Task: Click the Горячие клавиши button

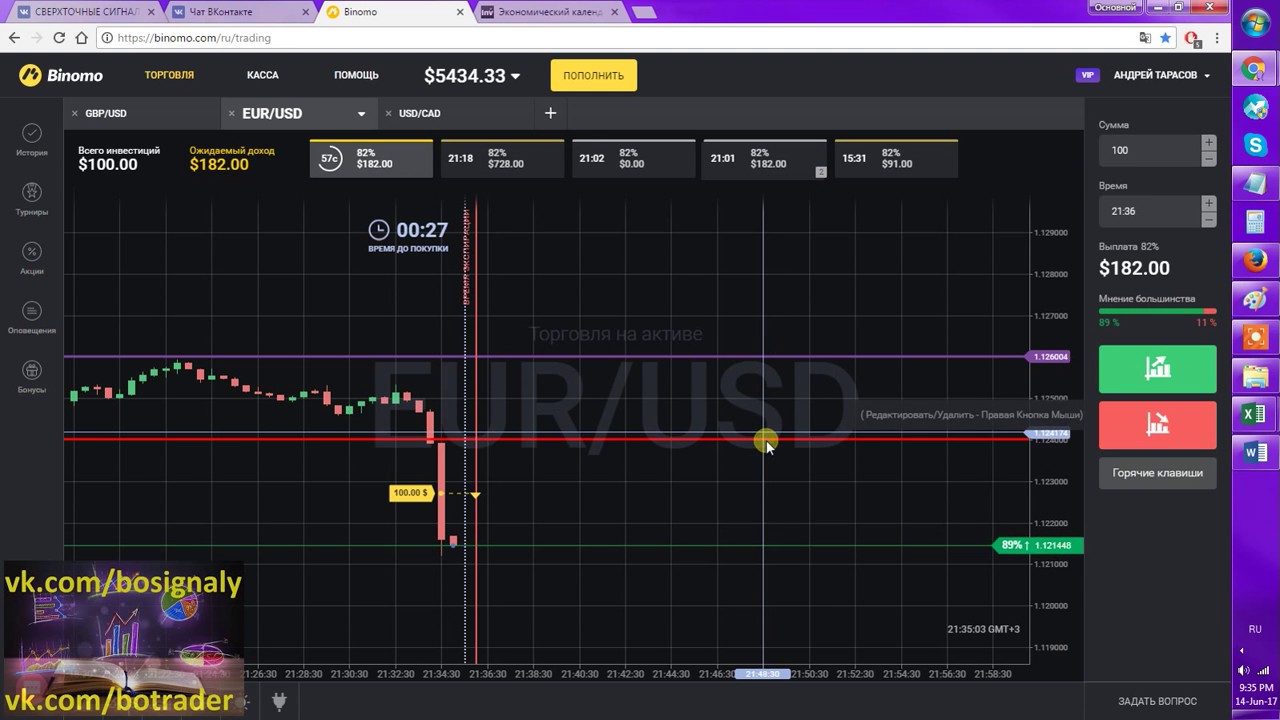Action: click(1157, 473)
